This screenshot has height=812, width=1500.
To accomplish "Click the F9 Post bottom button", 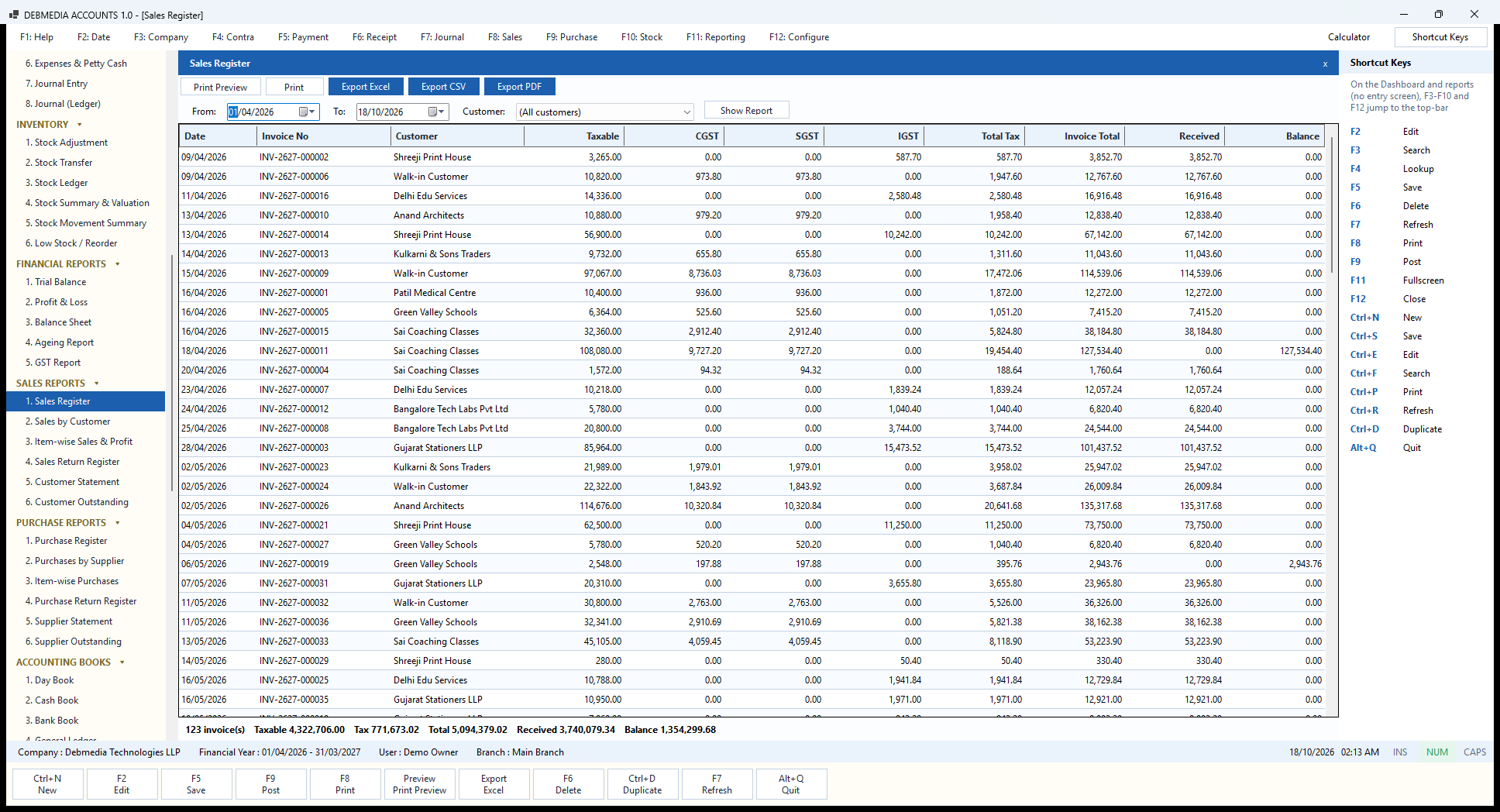I will click(x=270, y=784).
